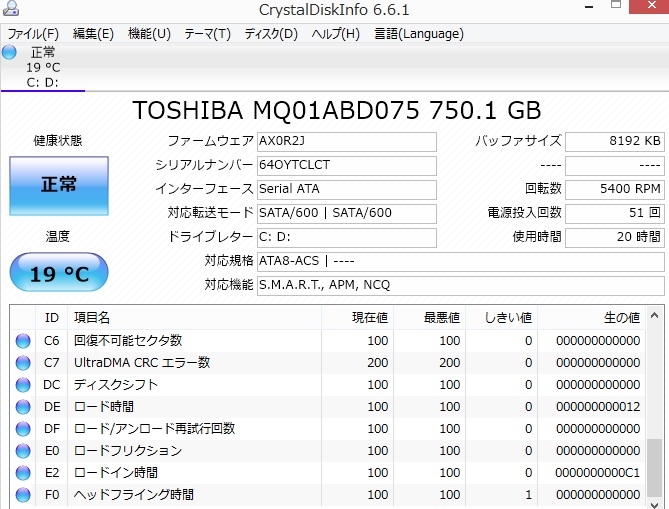The width and height of the screenshot is (669, 509).
Task: Open the 言語(Language) menu
Action: click(x=419, y=33)
